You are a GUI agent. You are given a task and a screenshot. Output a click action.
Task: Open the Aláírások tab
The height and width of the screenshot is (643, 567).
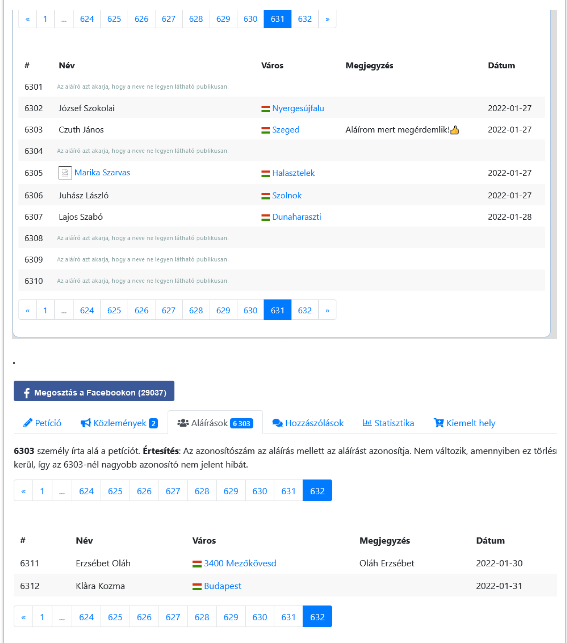(215, 423)
